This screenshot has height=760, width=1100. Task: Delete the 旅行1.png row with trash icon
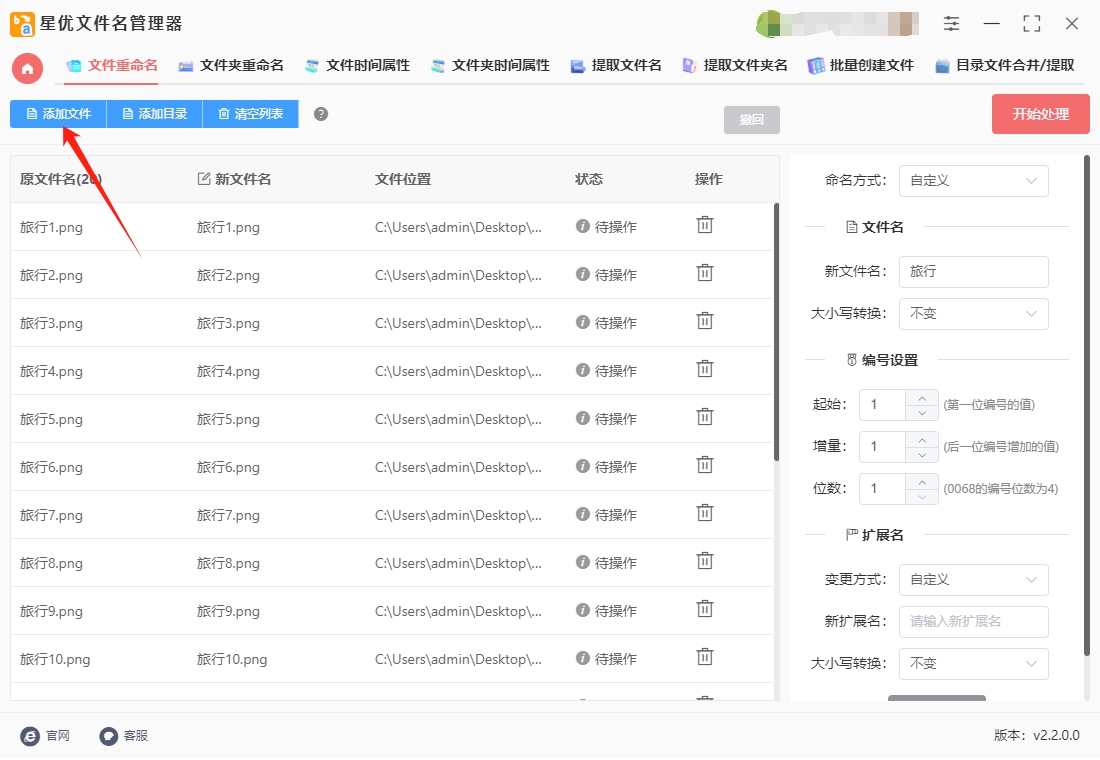pos(705,225)
